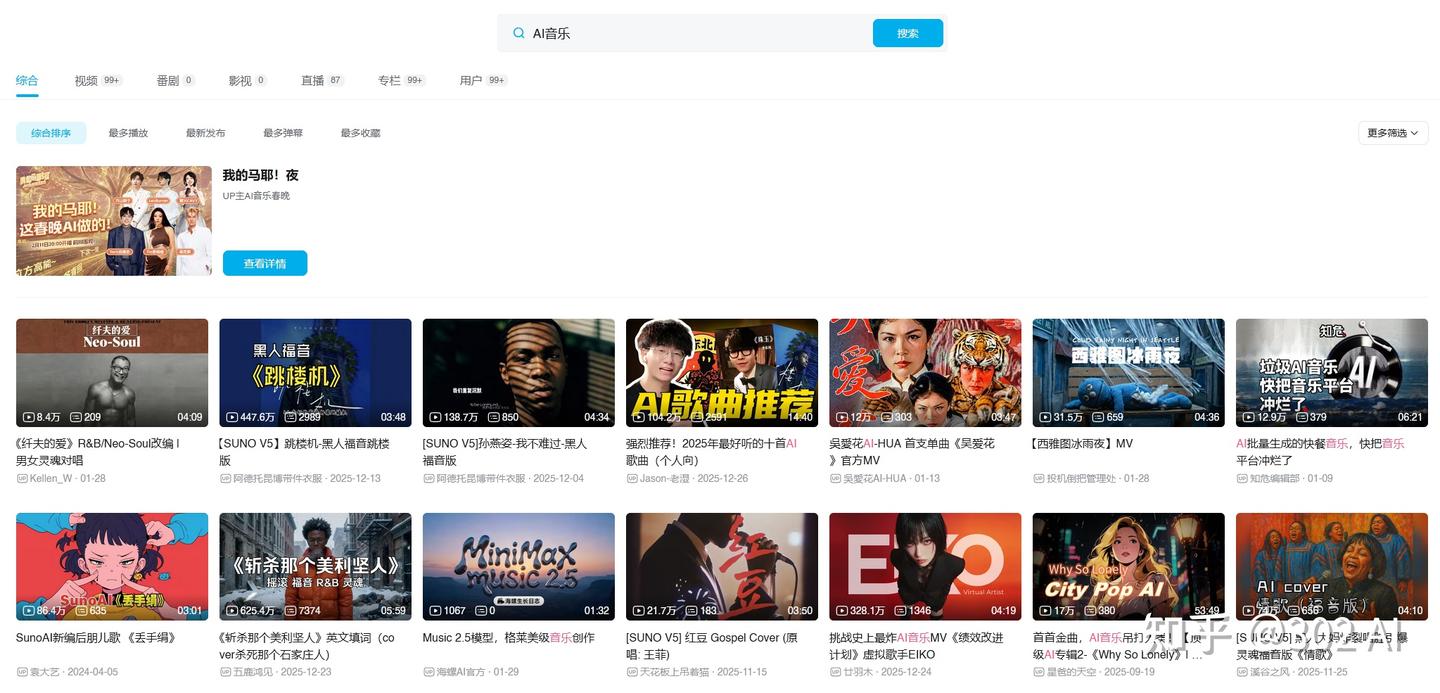Viewport: 1440px width, 693px height.
Task: Expand the 更多筛选 dropdown
Action: pyautogui.click(x=1393, y=133)
